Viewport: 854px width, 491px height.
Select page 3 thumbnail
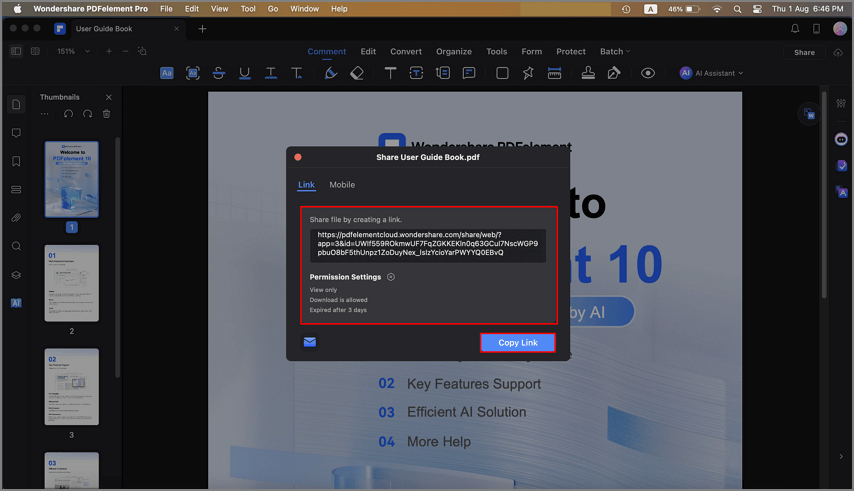71,386
